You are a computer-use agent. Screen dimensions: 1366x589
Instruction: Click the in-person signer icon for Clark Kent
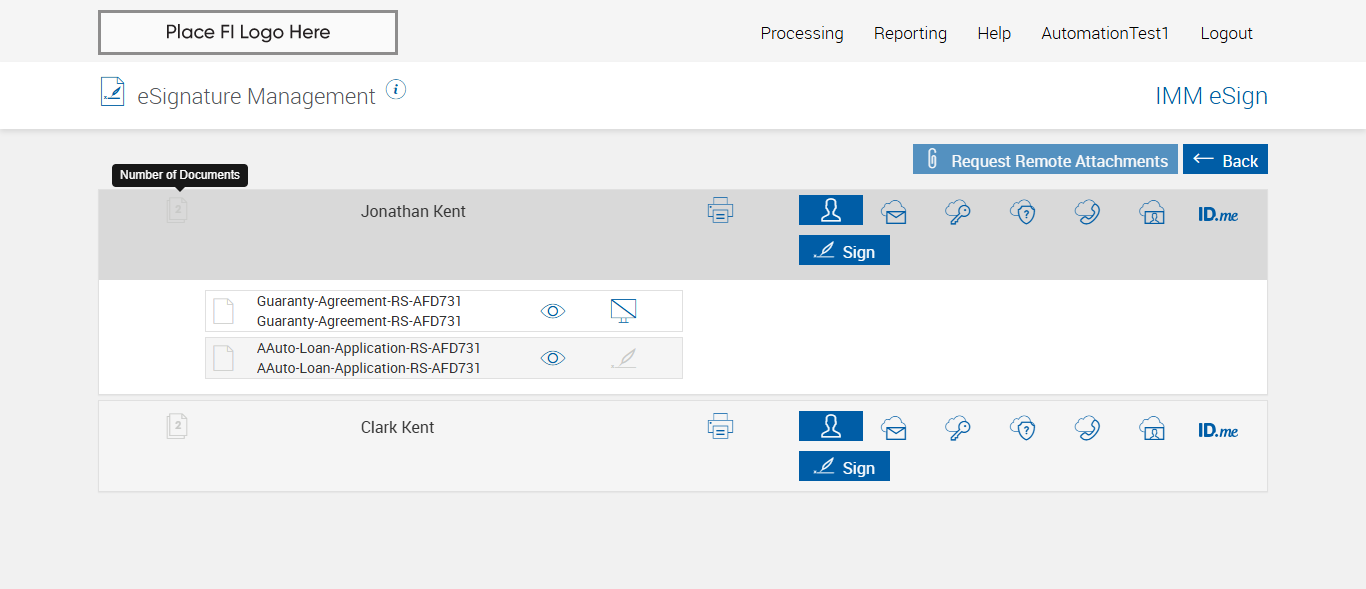point(830,426)
